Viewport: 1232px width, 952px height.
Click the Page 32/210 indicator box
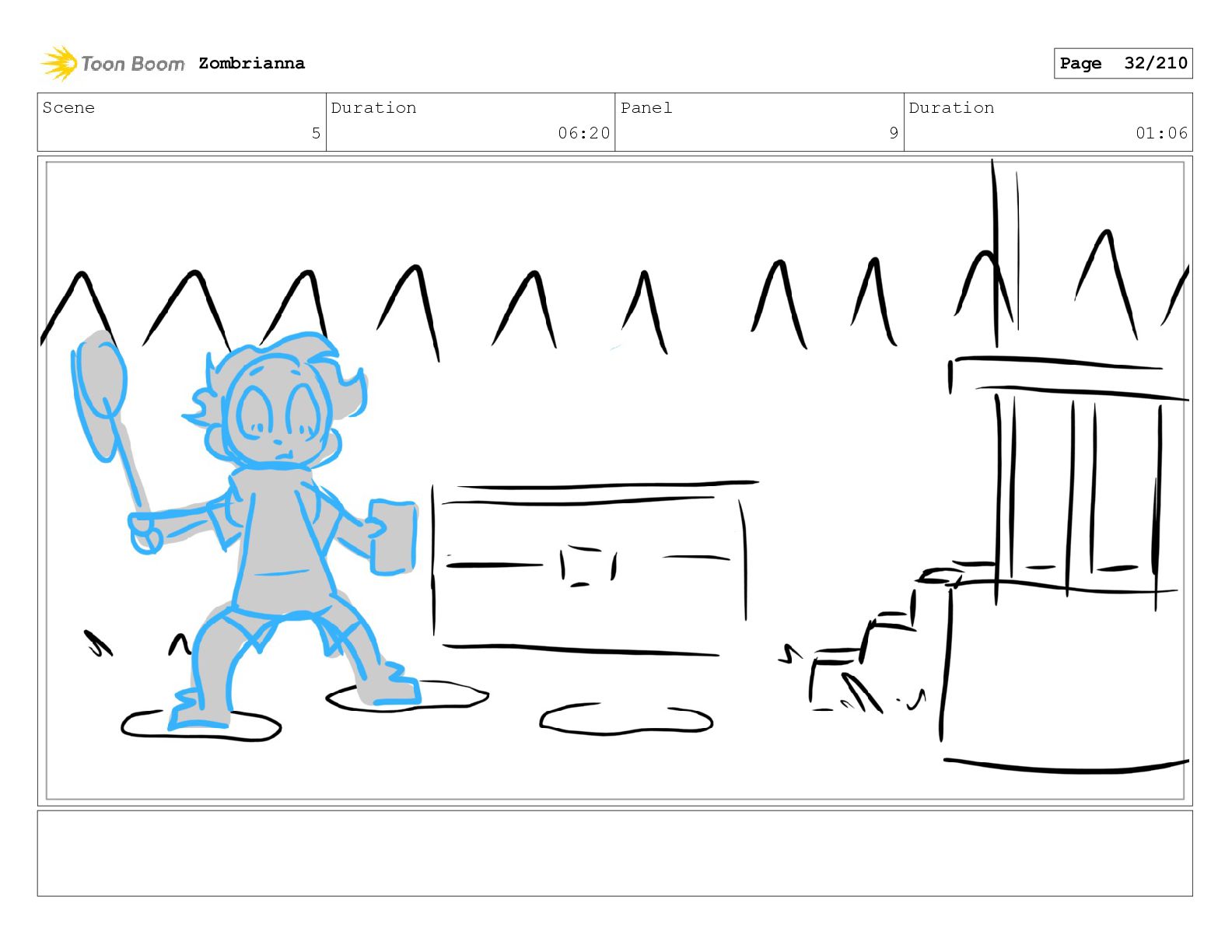tap(1122, 63)
